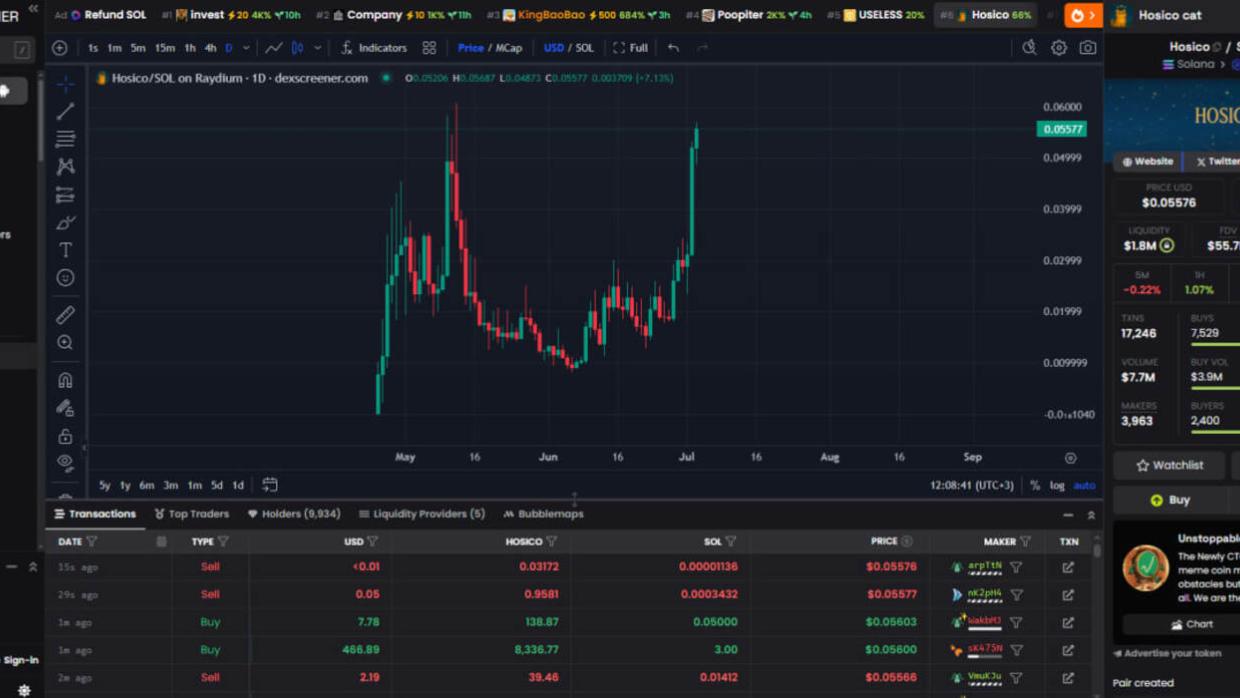Open the go to date calendar
Screen dimensions: 1240x698
270,485
